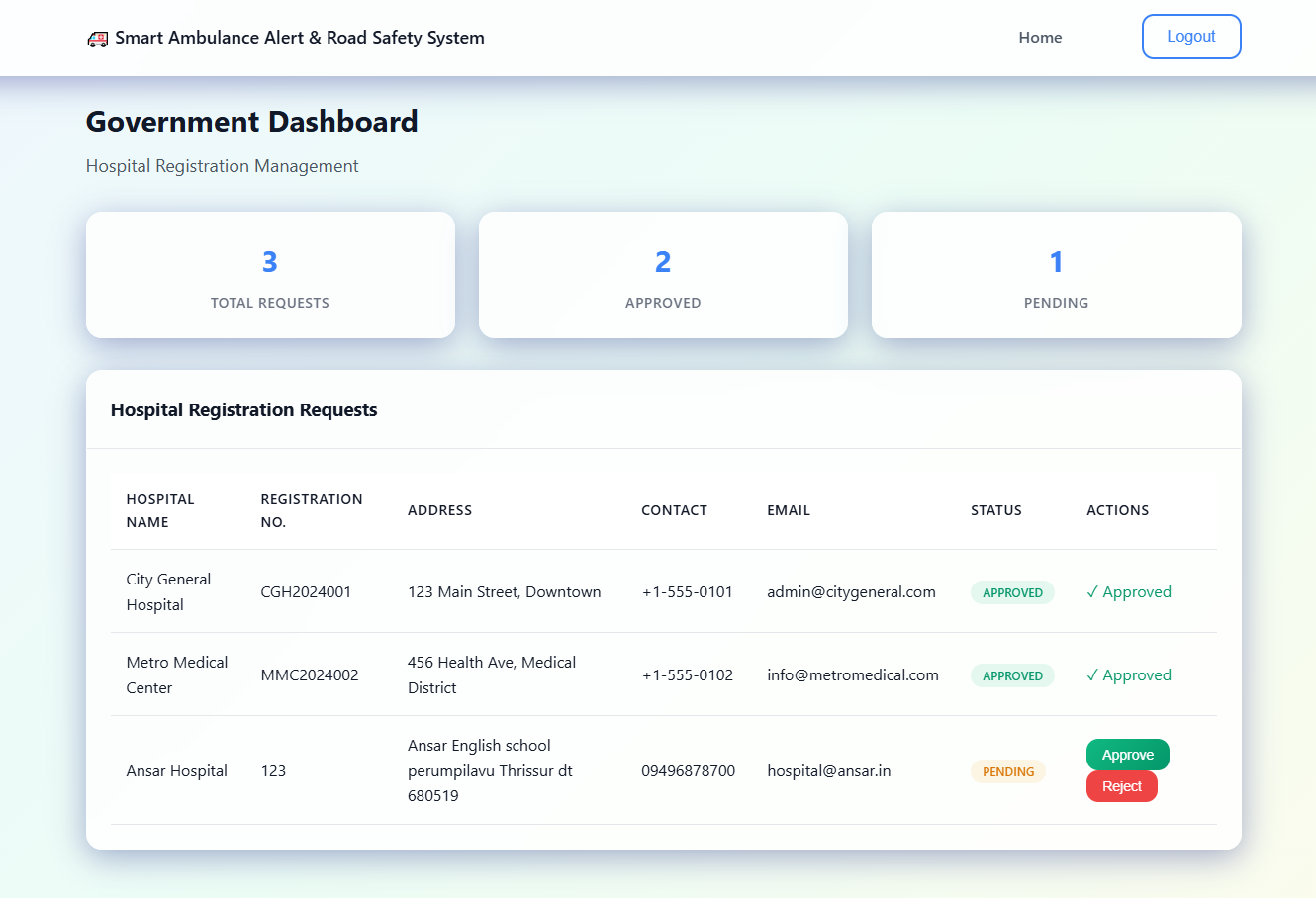Viewport: 1316px width, 898px height.
Task: Click the Registration No. column header
Action: tap(311, 510)
